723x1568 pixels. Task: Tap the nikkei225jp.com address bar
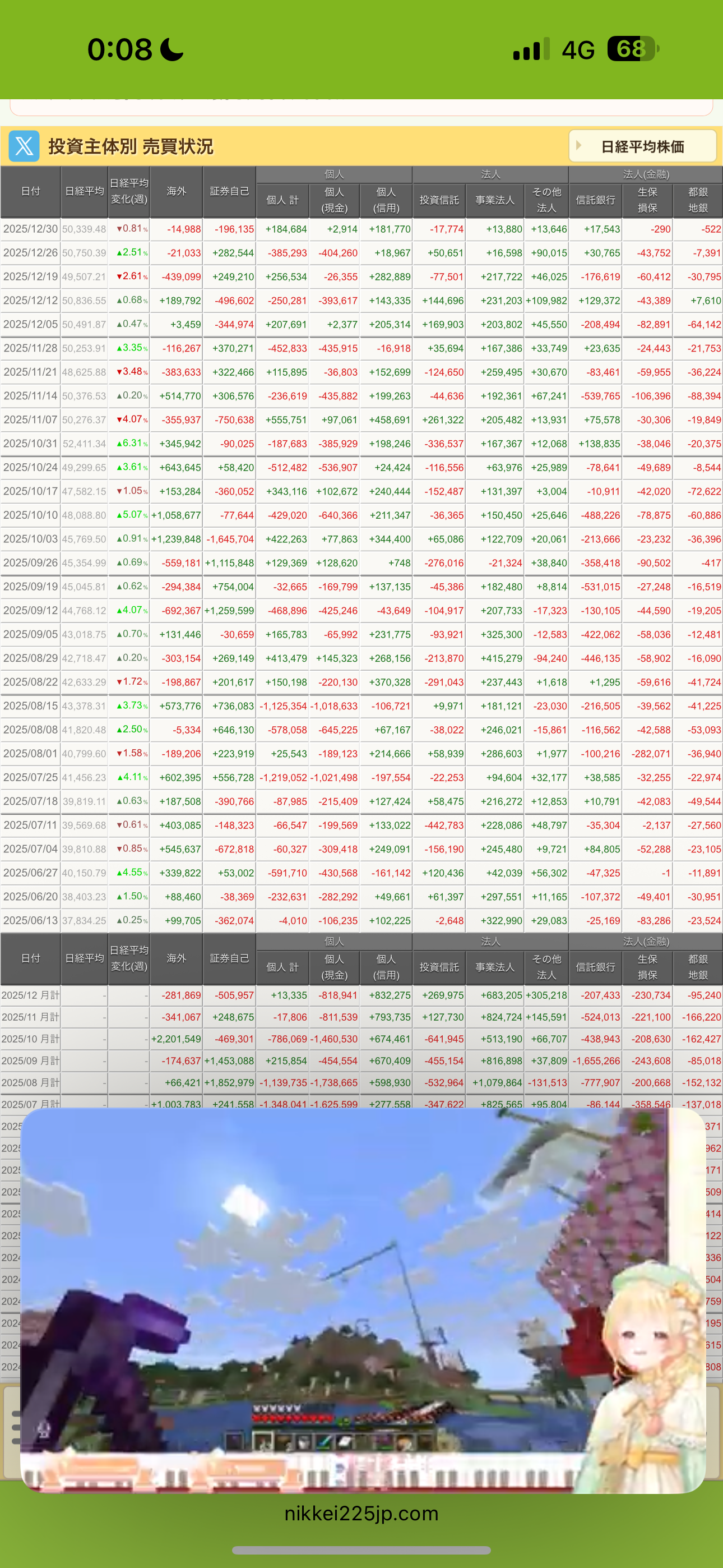[361, 1513]
